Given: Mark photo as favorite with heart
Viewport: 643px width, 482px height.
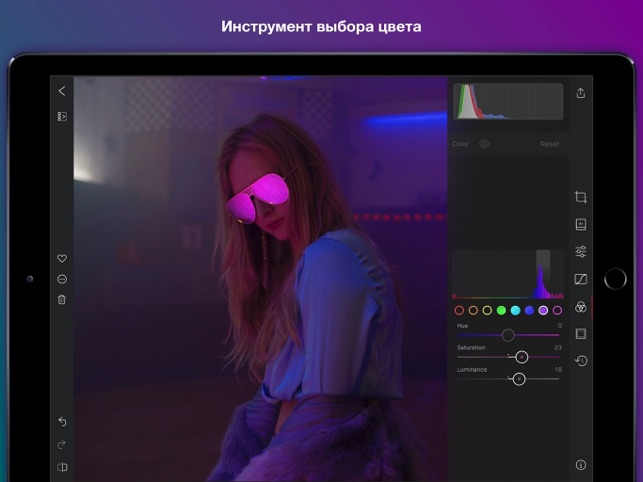Looking at the screenshot, I should pyautogui.click(x=62, y=258).
